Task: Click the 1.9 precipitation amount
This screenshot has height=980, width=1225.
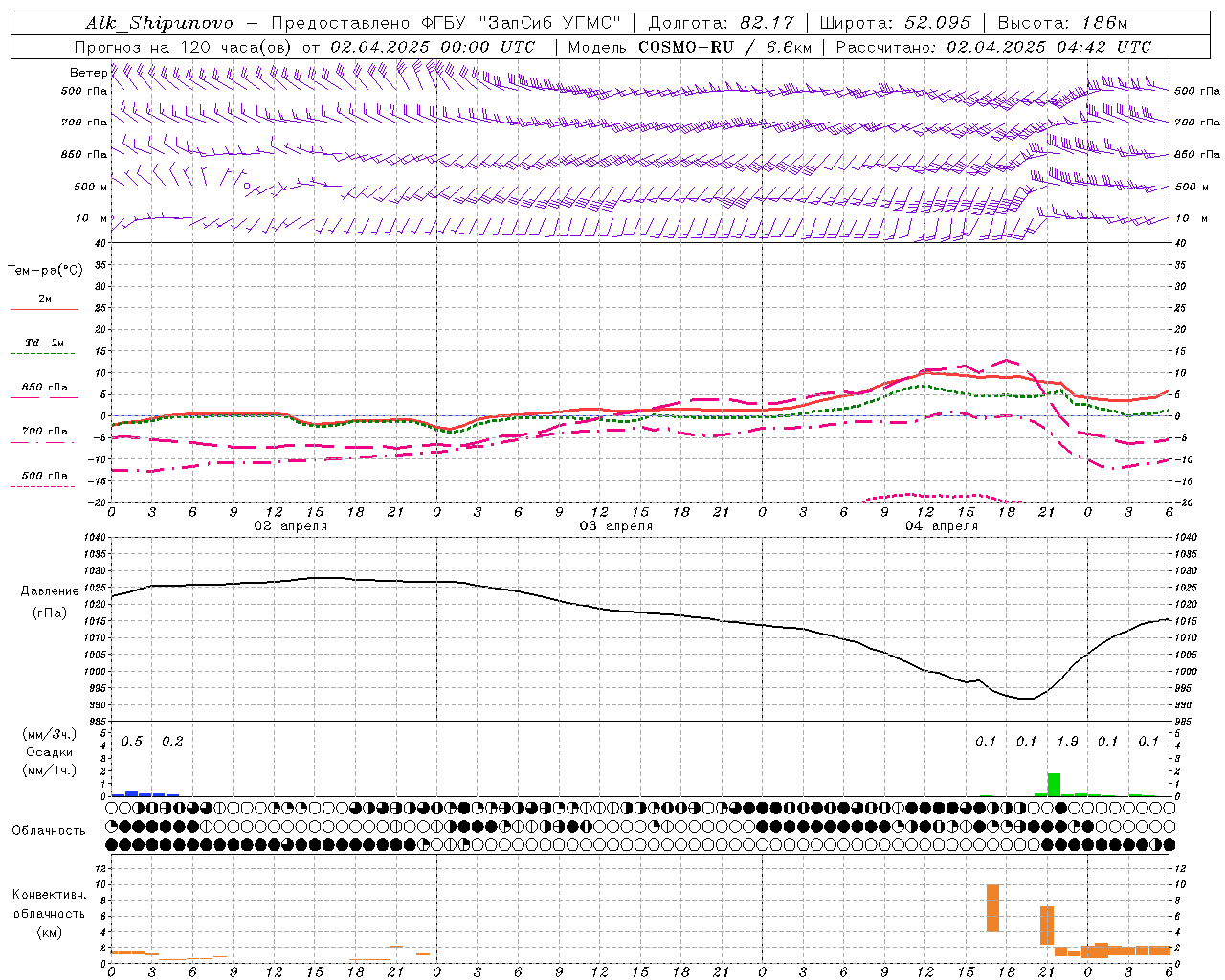Action: click(1067, 742)
